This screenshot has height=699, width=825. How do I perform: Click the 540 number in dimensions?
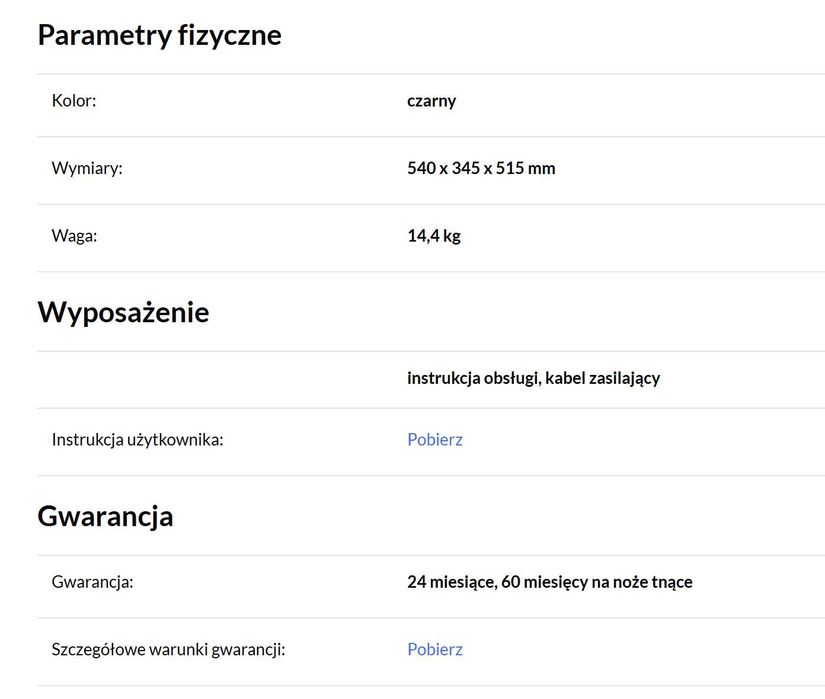(x=421, y=168)
